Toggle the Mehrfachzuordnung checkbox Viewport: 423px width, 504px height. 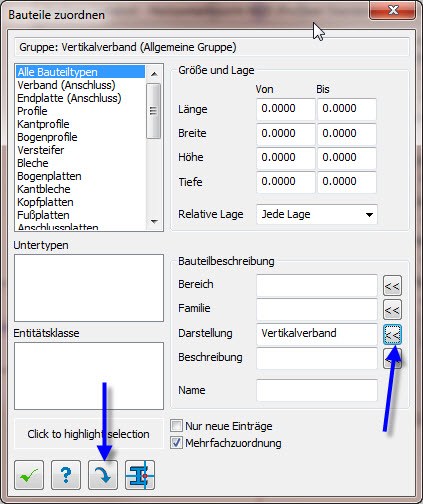coord(176,443)
